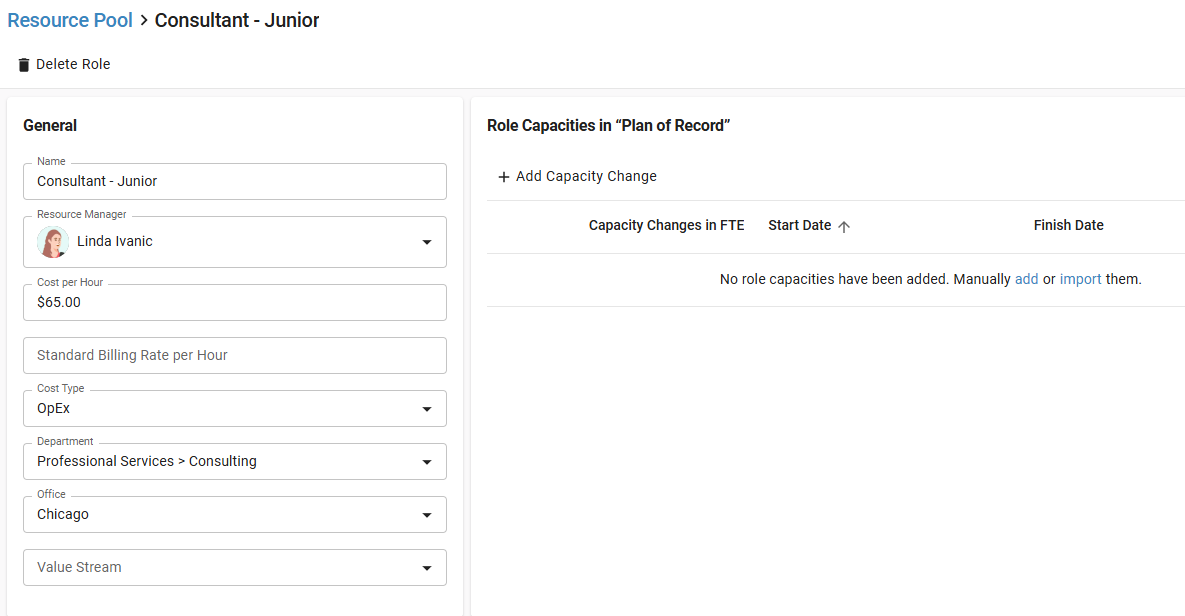
Task: Open the Department dropdown arrow
Action: coord(427,462)
